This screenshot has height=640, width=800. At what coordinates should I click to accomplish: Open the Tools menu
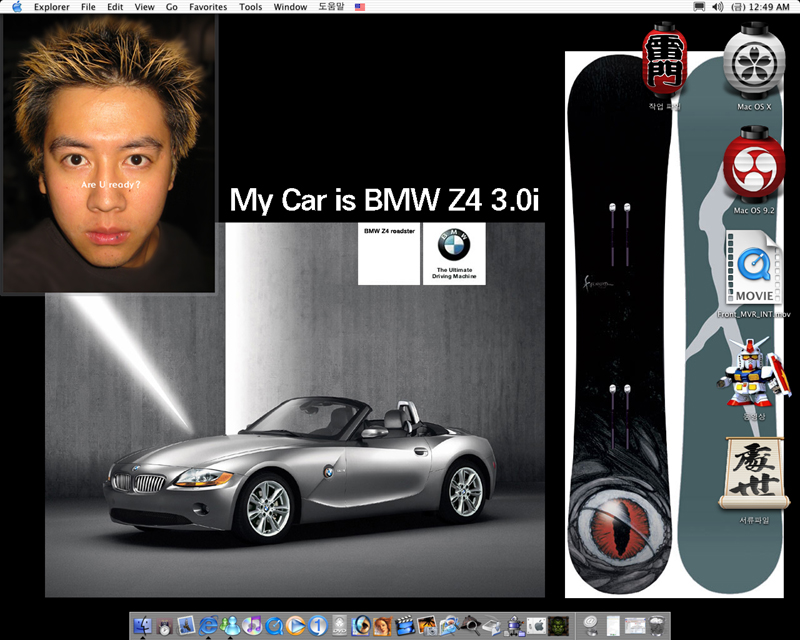tap(251, 7)
